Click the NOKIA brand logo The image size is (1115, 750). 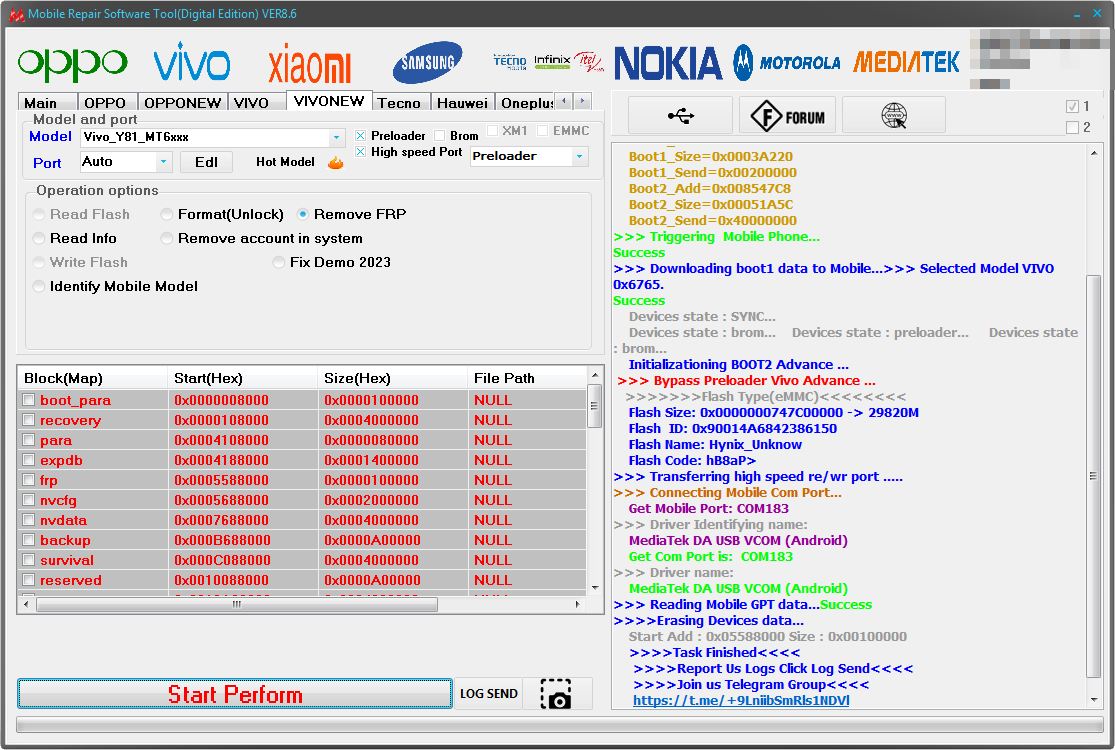[x=668, y=63]
